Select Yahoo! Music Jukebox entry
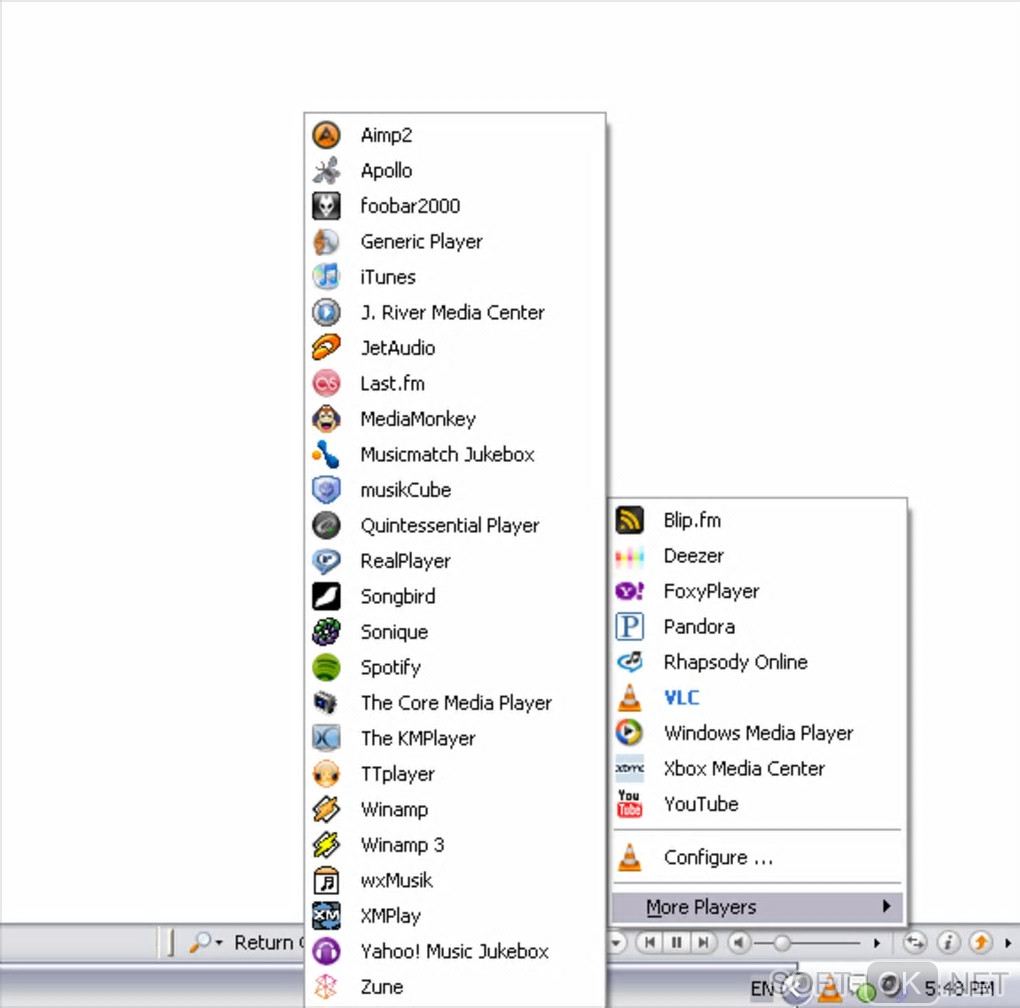The image size is (1020, 1008). click(x=455, y=951)
